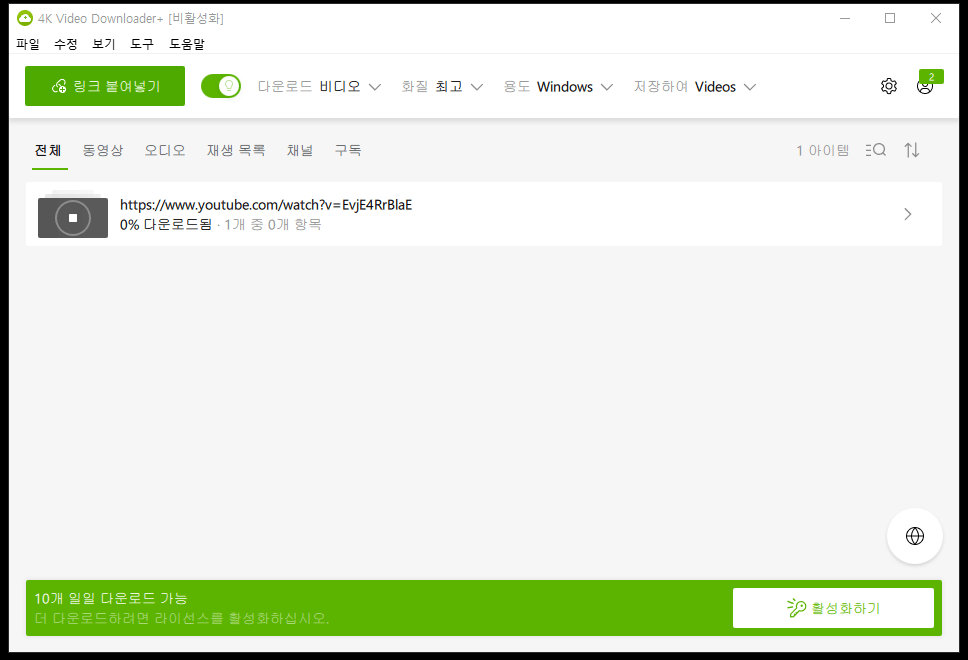Screen dimensions: 968x660
Task: Open the 수정 menu
Action: pos(65,44)
